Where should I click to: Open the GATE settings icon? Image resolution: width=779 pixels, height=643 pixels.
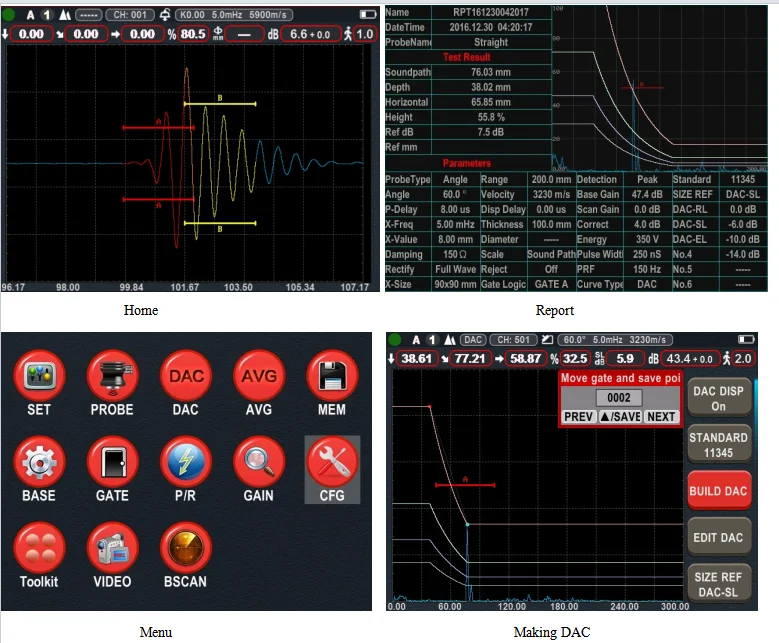pyautogui.click(x=112, y=462)
